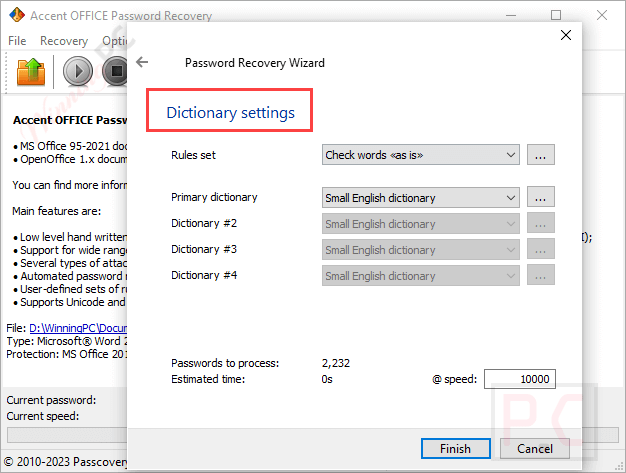The width and height of the screenshot is (626, 473).
Task: Click Dictionary #2 ellipsis browse button
Action: pos(541,223)
